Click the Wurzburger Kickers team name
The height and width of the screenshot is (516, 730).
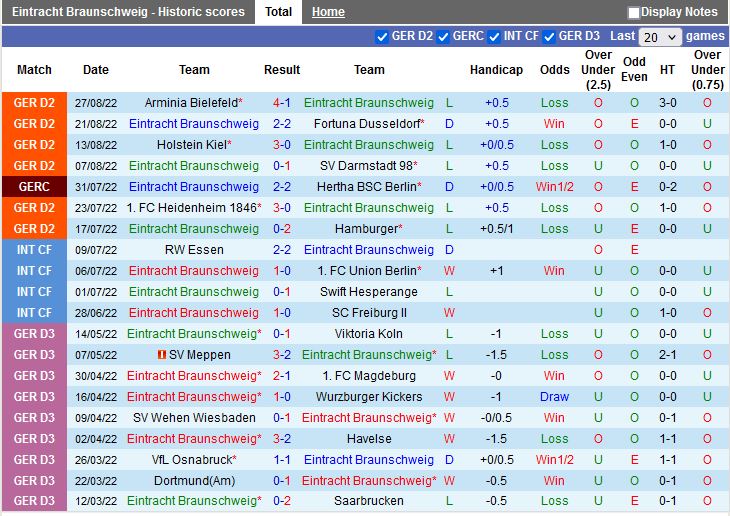tap(369, 397)
